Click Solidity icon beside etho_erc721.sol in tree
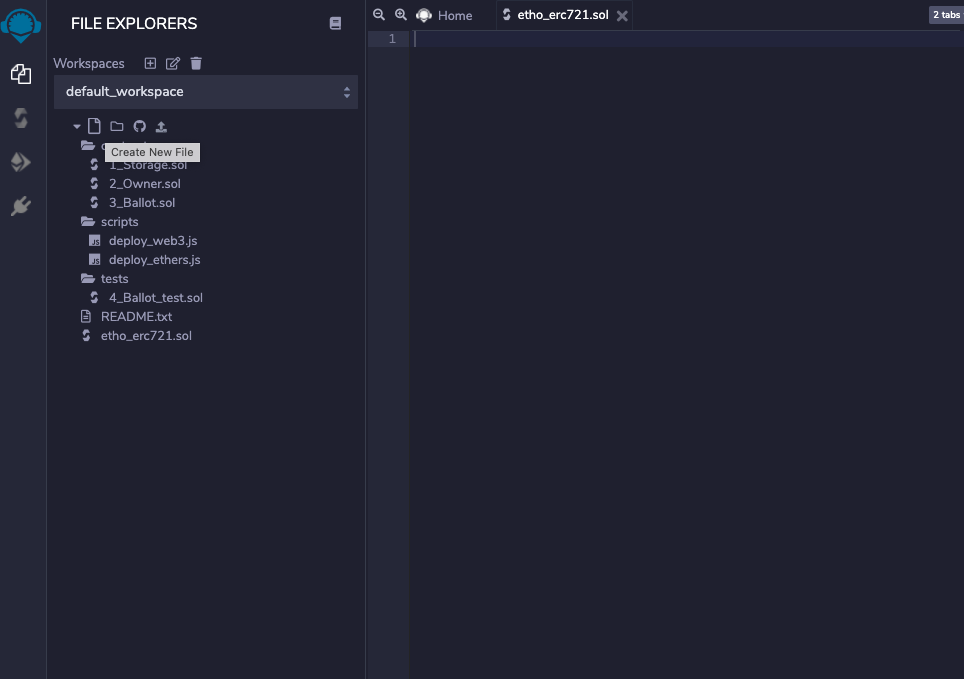Image resolution: width=964 pixels, height=679 pixels. pyautogui.click(x=86, y=336)
